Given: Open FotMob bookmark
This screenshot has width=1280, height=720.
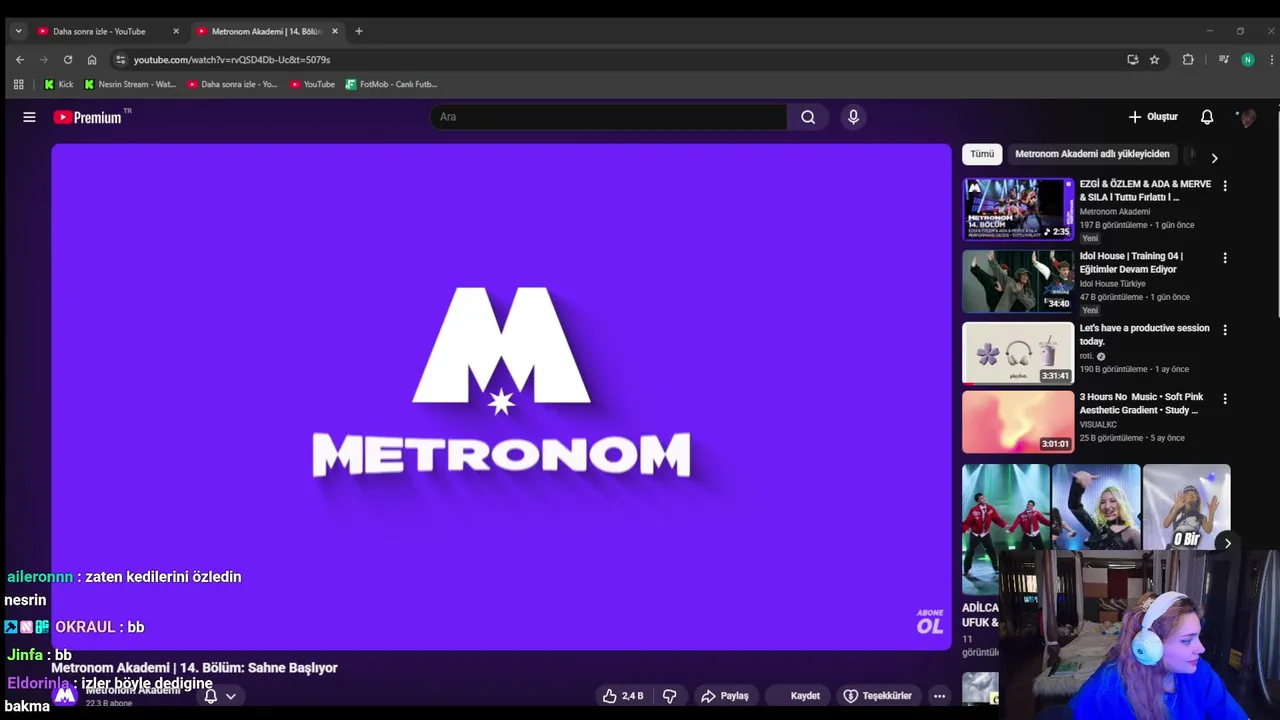Looking at the screenshot, I should tap(391, 84).
